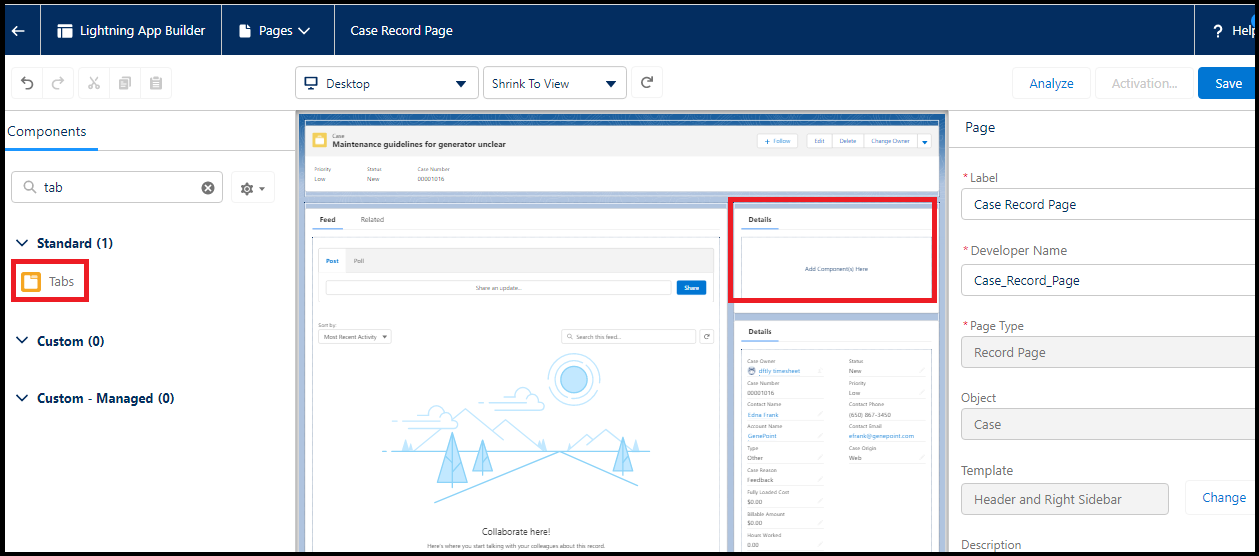The height and width of the screenshot is (556, 1259).
Task: Select the Components tab
Action: tap(47, 131)
